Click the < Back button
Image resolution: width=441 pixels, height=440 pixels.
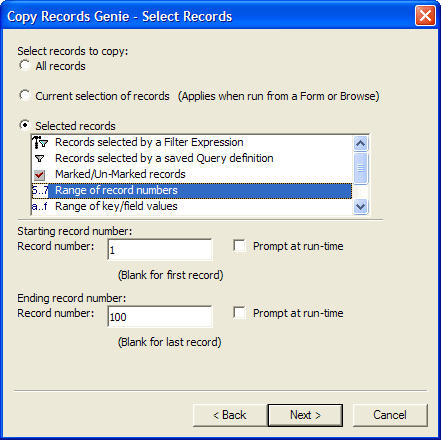pos(230,415)
